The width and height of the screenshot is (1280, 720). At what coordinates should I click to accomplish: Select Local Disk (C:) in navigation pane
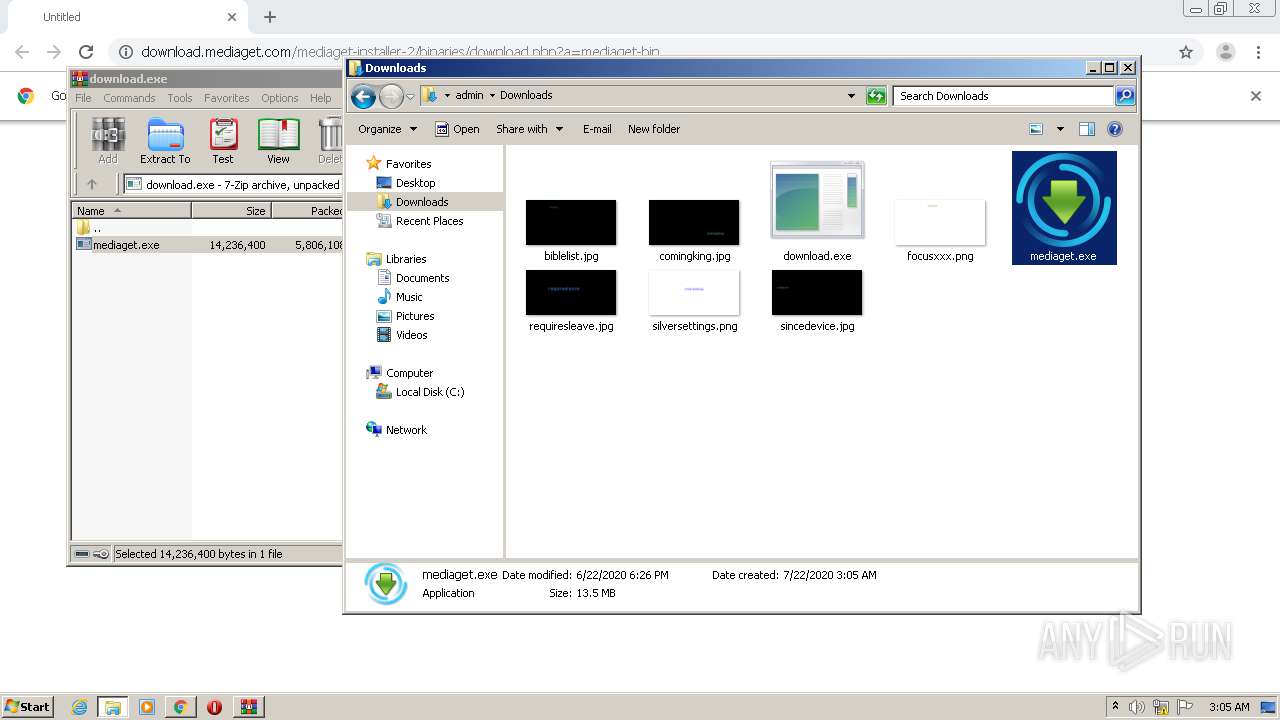click(421, 392)
